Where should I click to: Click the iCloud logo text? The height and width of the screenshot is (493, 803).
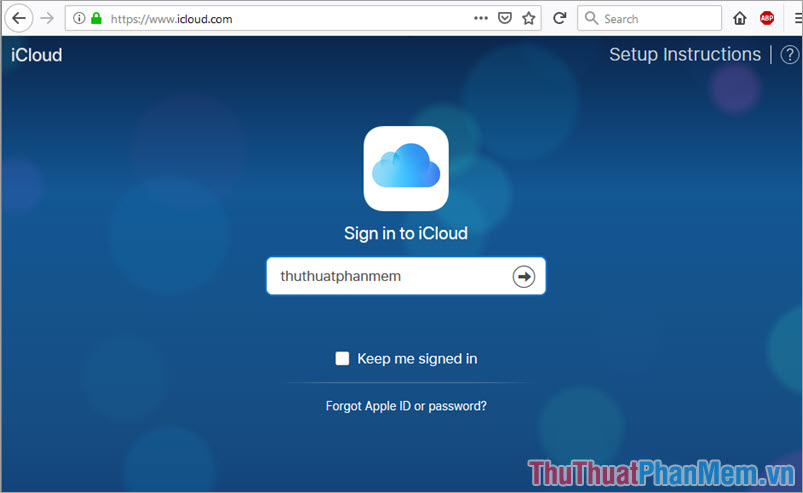tap(36, 55)
